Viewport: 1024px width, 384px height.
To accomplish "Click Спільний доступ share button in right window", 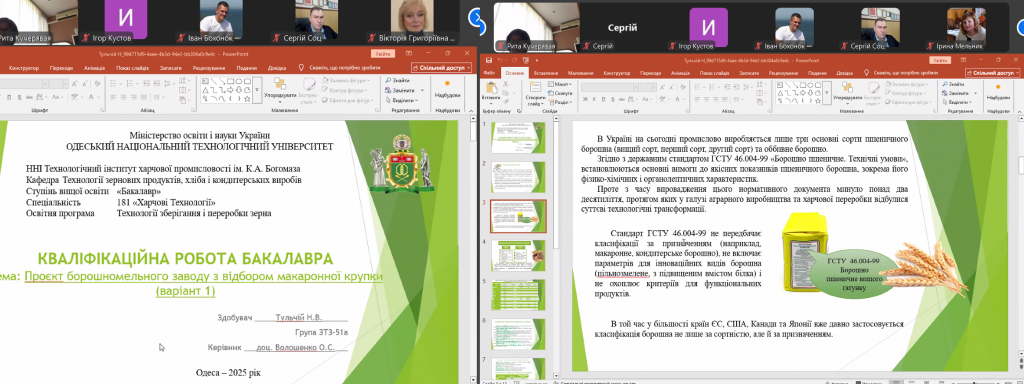I will 992,73.
